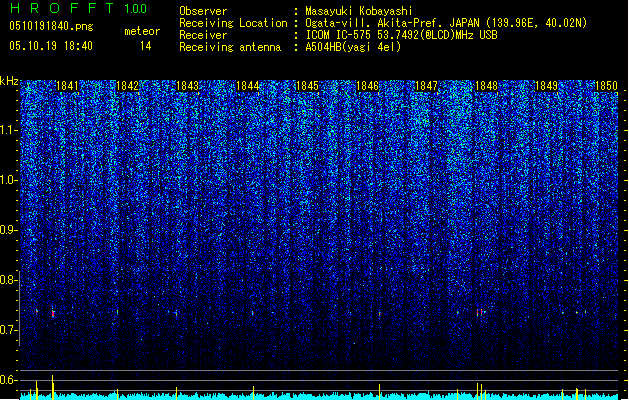Click the 0.7 kHz axis tick label
Image resolution: width=629 pixels, height=400 pixels.
8,330
